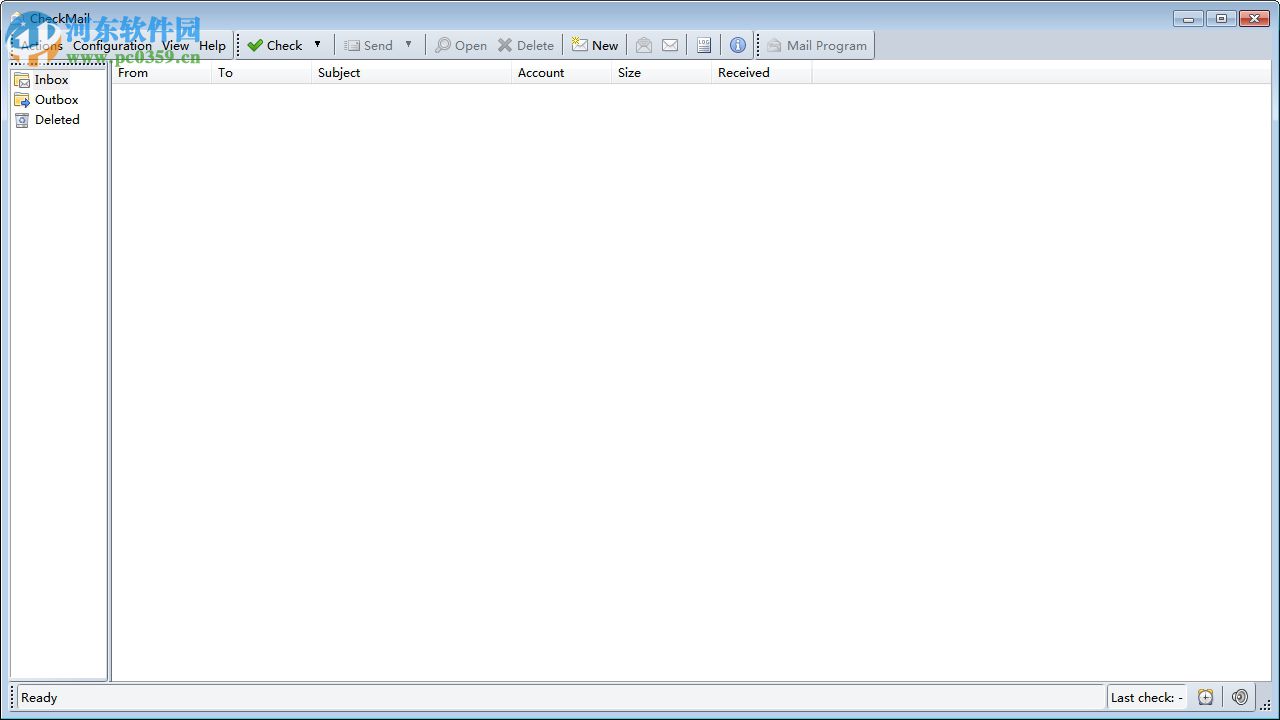Click the blue info icon
Screen dimensions: 1280x720
click(x=738, y=45)
